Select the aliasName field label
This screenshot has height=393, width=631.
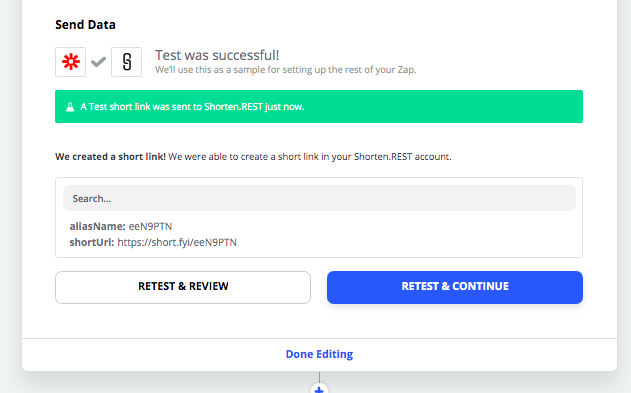coord(97,226)
